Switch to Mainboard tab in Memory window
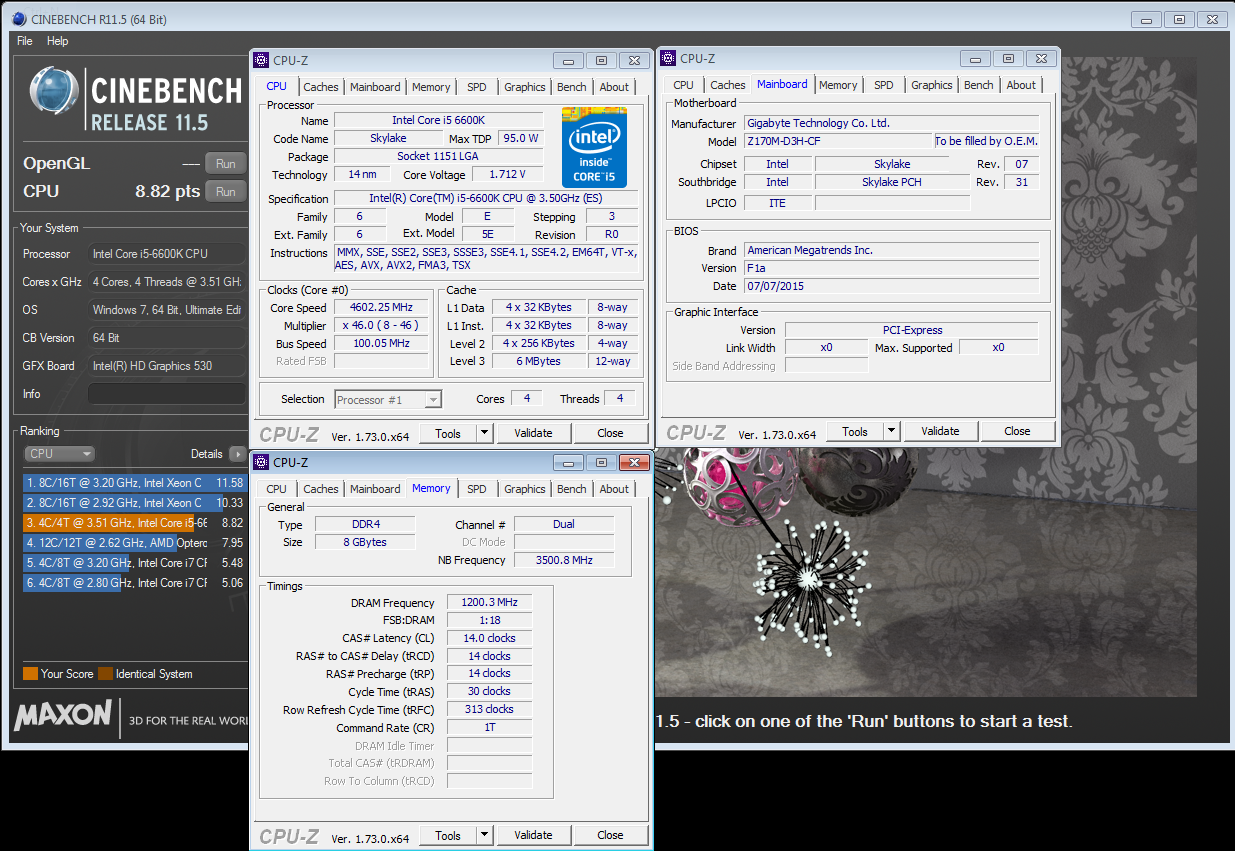The image size is (1235, 851). [x=375, y=489]
